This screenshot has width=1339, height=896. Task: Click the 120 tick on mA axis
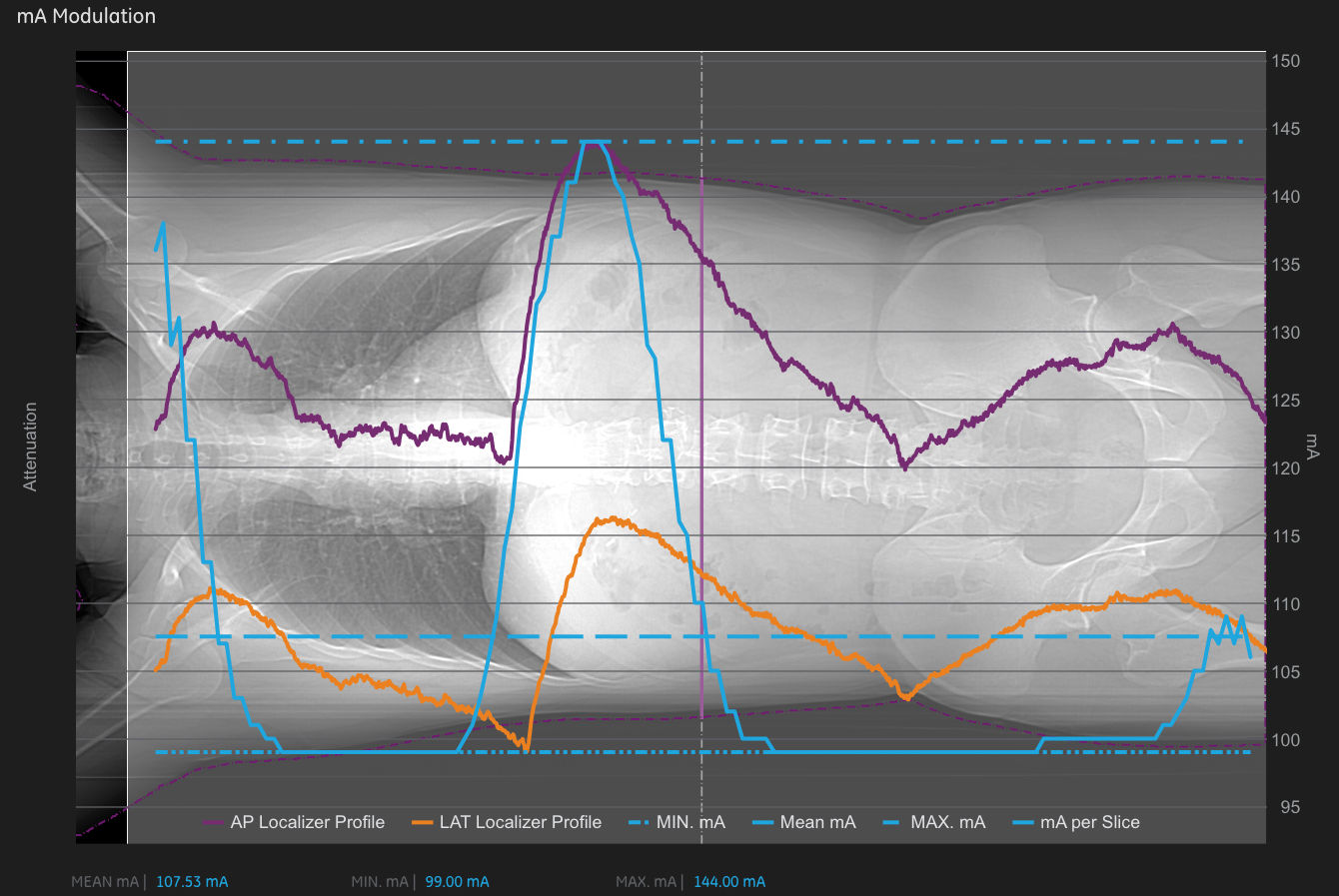click(x=1285, y=468)
